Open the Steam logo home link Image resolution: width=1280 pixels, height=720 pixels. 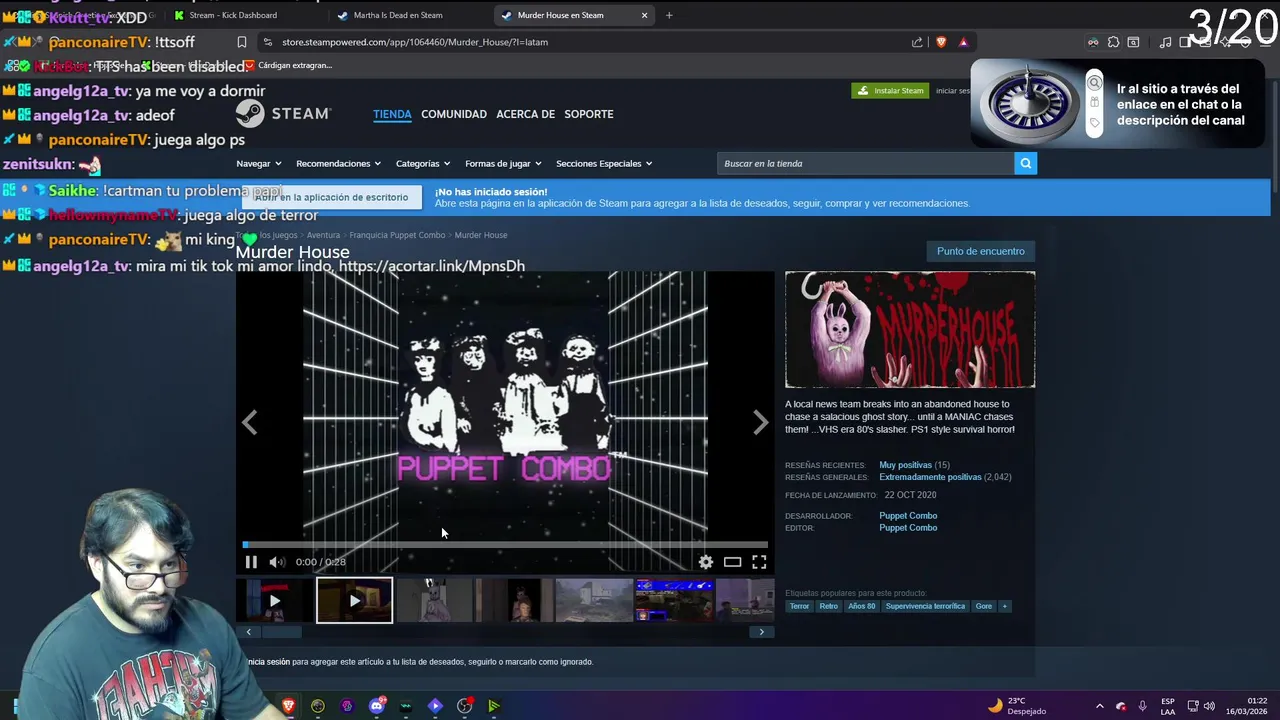pyautogui.click(x=284, y=114)
